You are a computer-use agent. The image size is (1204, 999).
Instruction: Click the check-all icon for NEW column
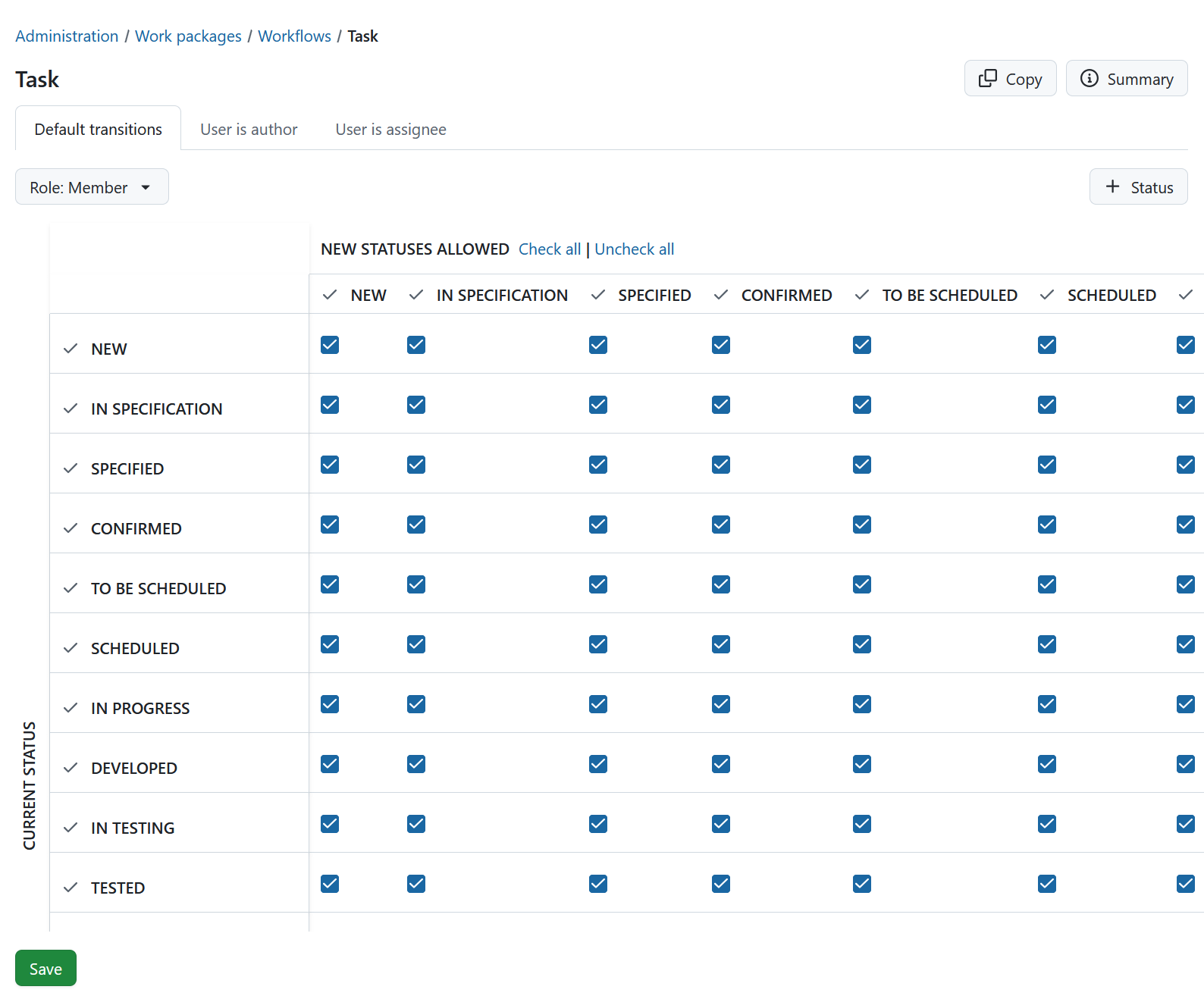pyautogui.click(x=330, y=295)
